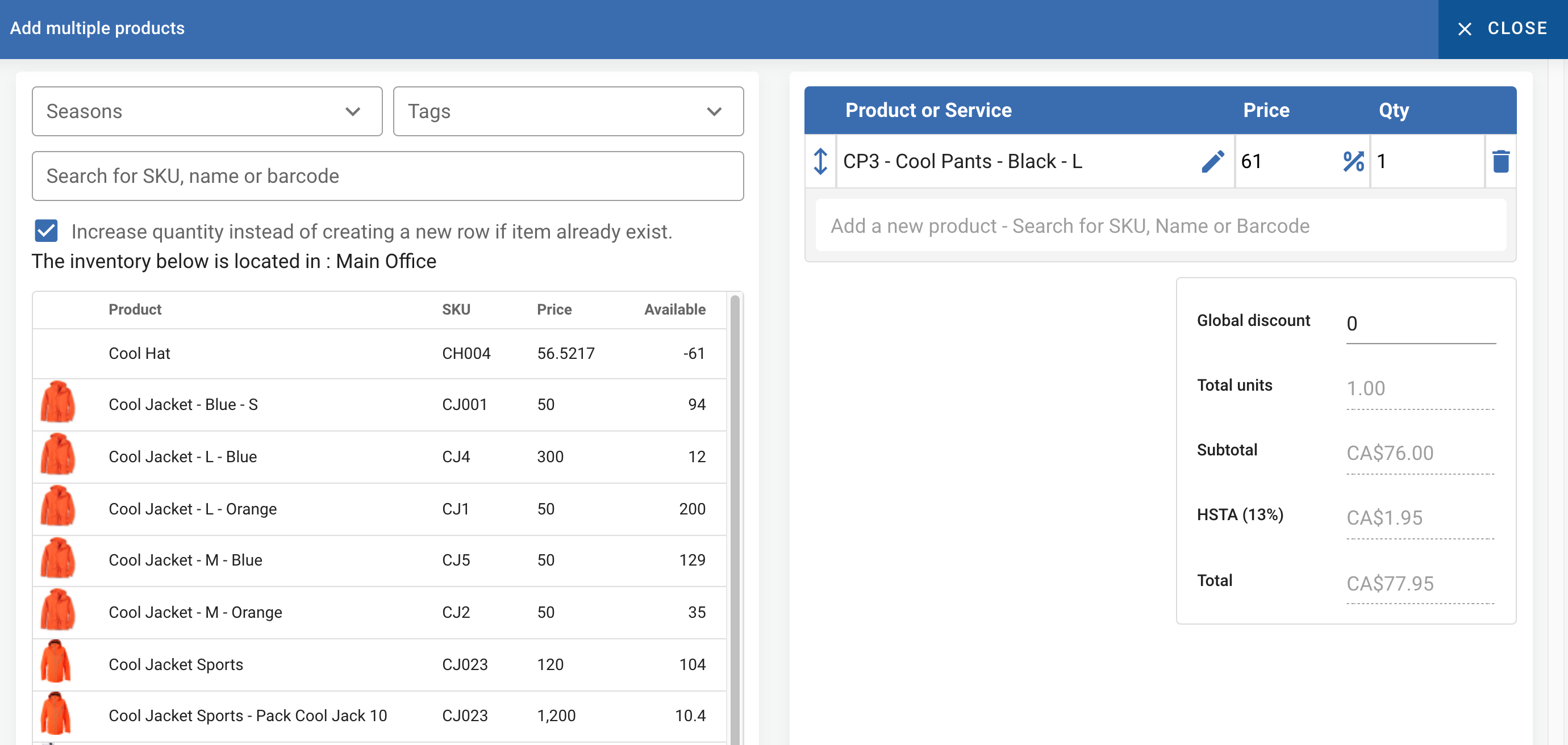Open the Seasons dropdown
This screenshot has width=1568, height=745.
(x=207, y=111)
